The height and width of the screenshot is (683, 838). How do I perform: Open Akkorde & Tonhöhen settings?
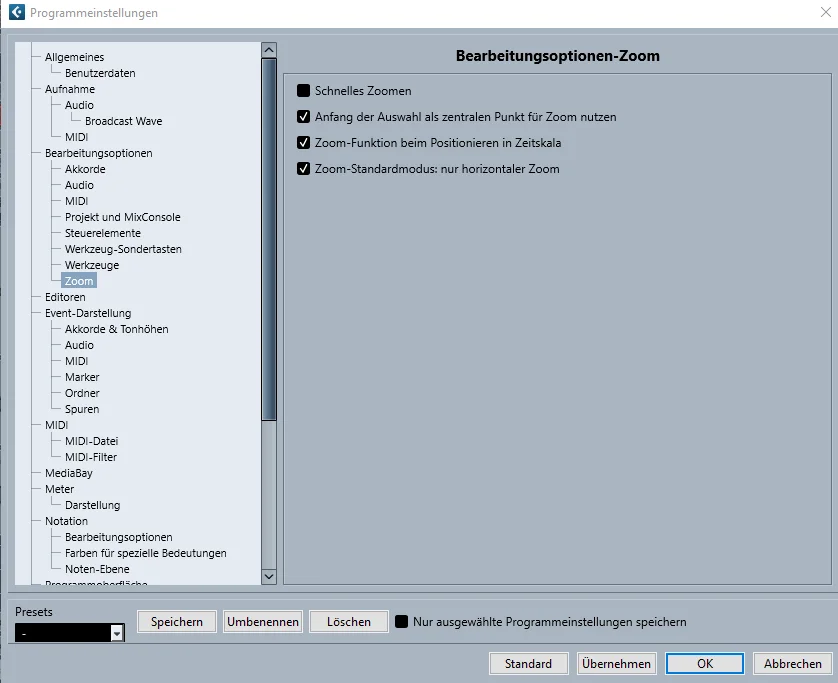click(117, 329)
